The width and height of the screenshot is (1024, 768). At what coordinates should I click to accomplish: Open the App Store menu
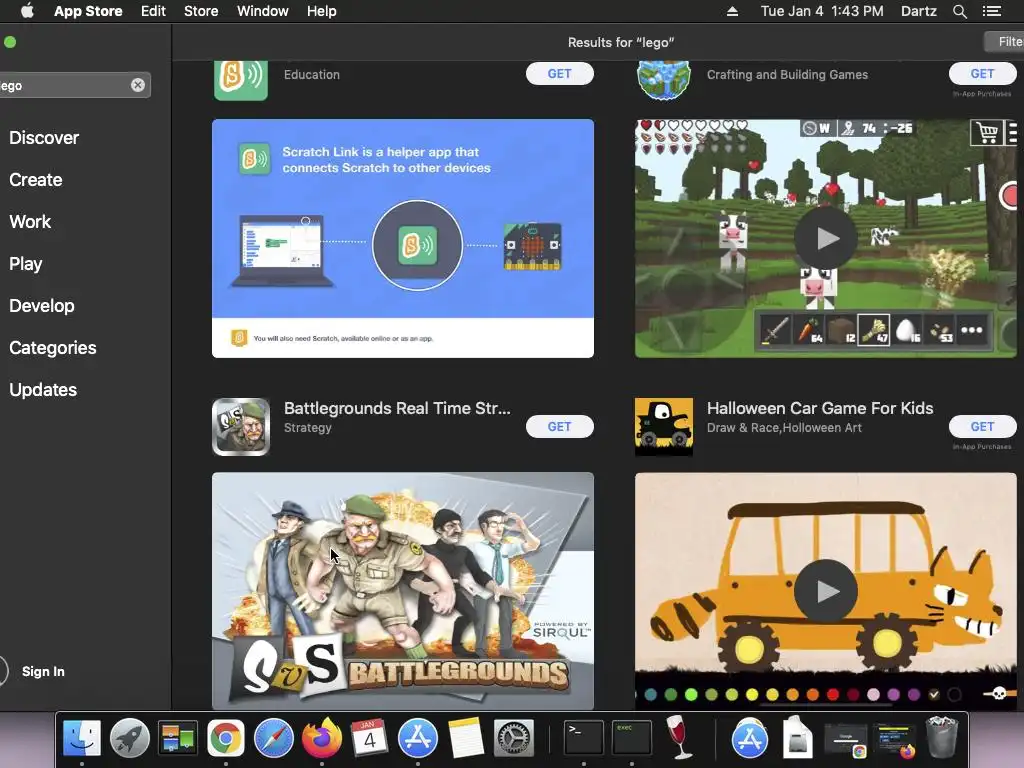tap(88, 11)
